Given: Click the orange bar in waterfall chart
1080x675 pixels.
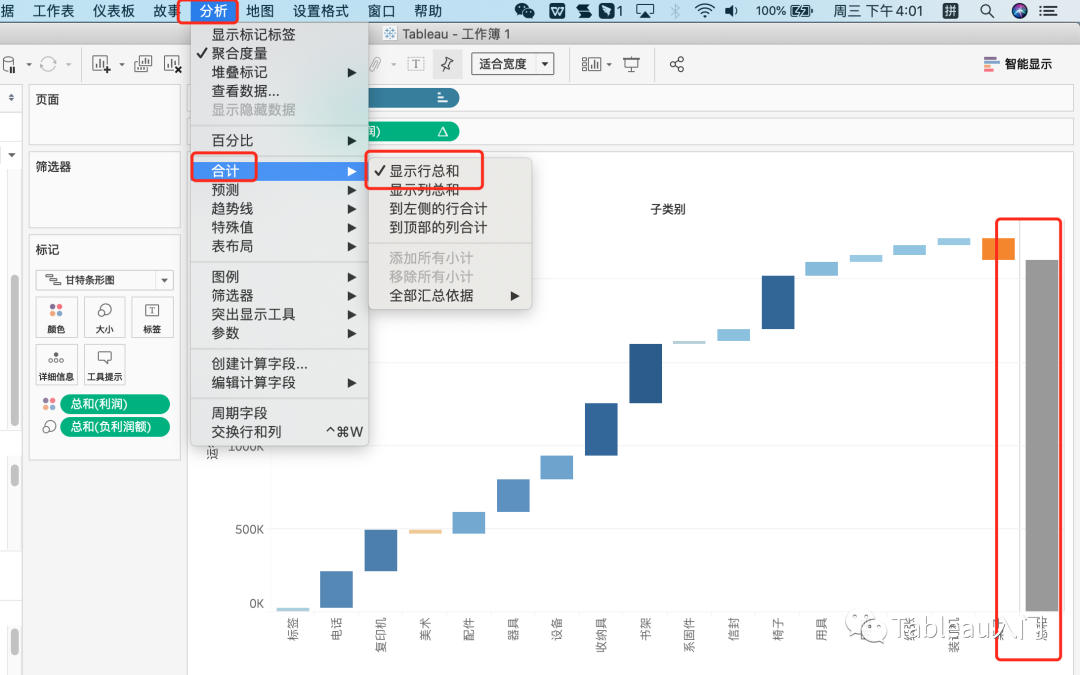Looking at the screenshot, I should 998,249.
